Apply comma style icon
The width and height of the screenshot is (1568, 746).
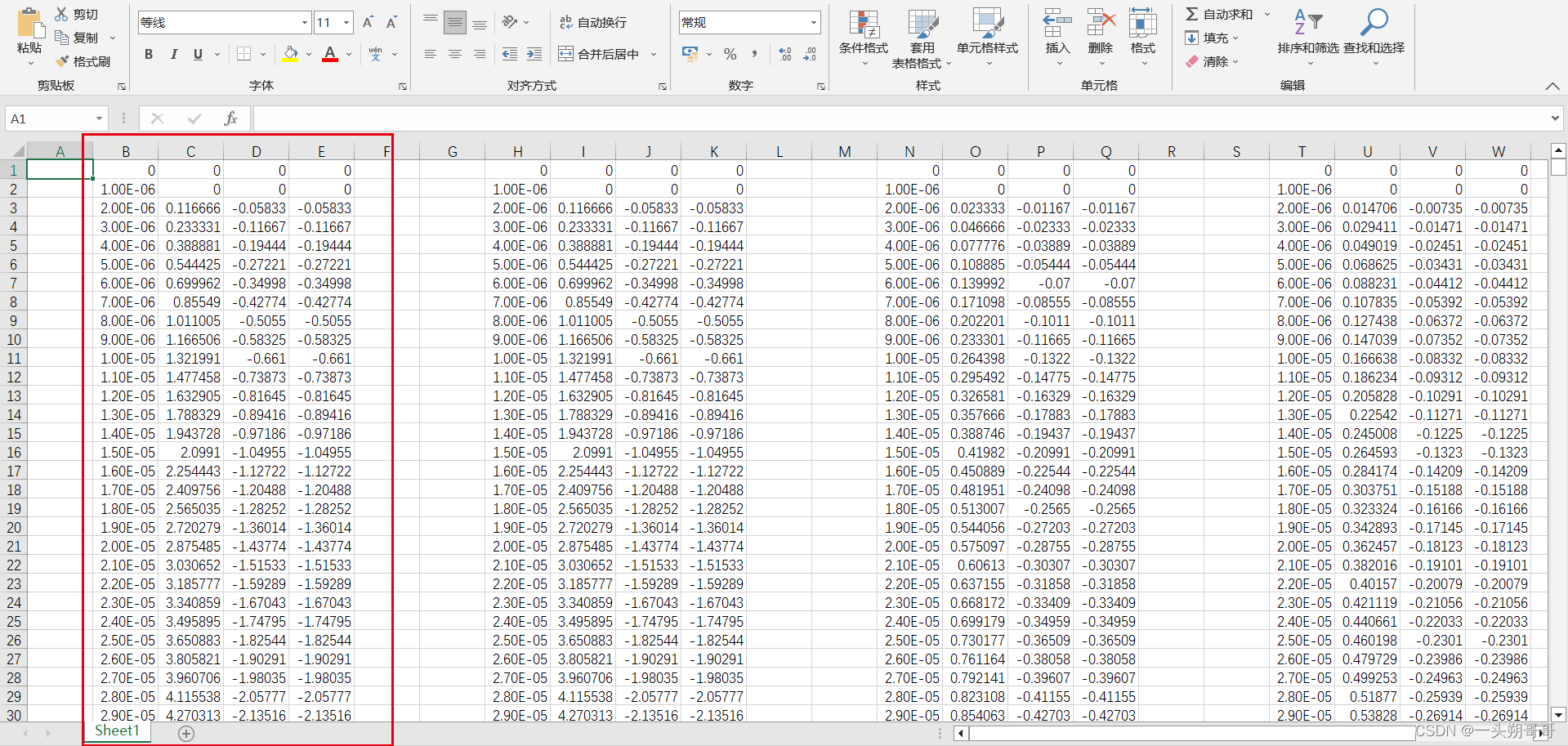tap(754, 54)
